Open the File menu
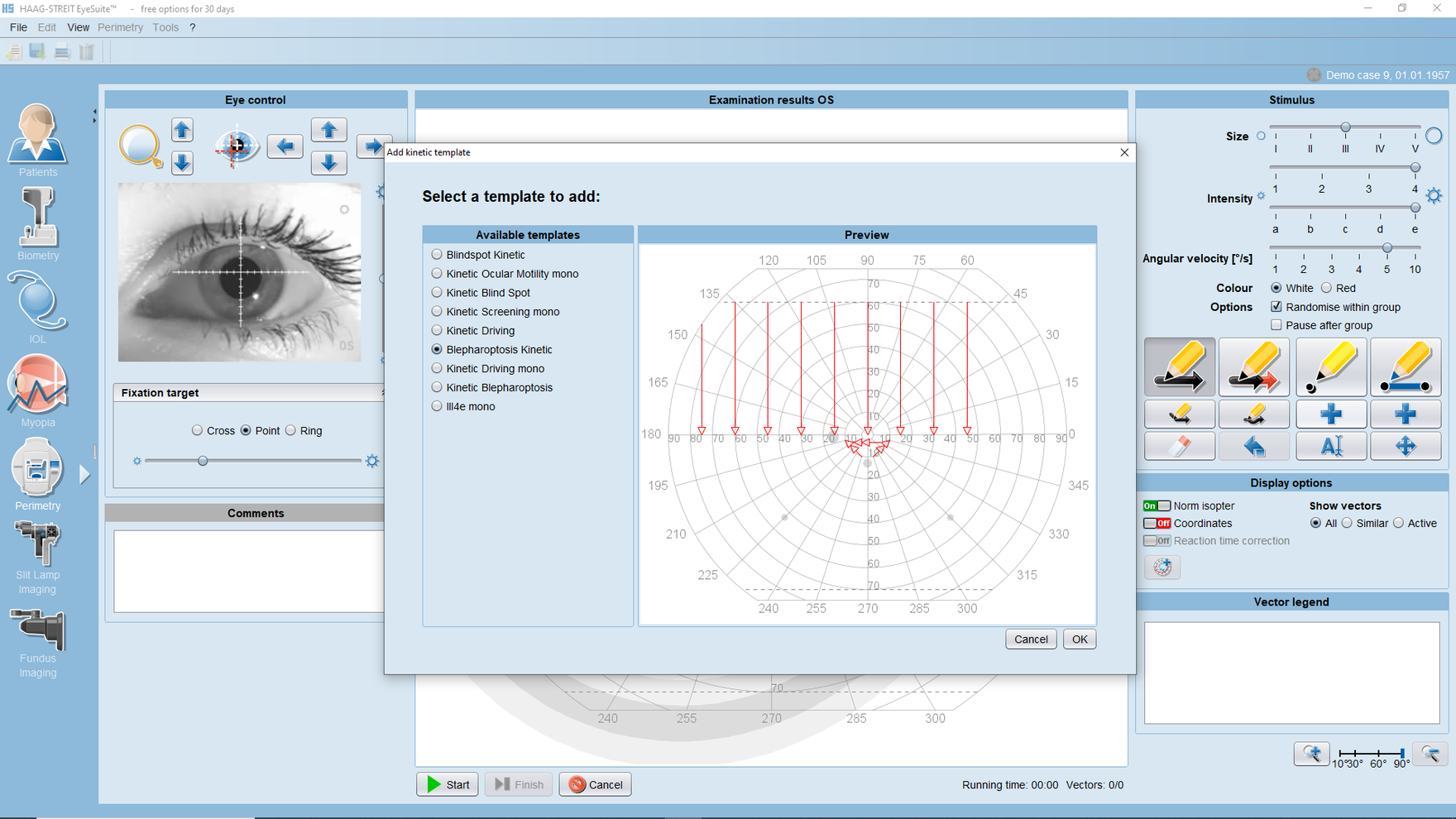 18,27
